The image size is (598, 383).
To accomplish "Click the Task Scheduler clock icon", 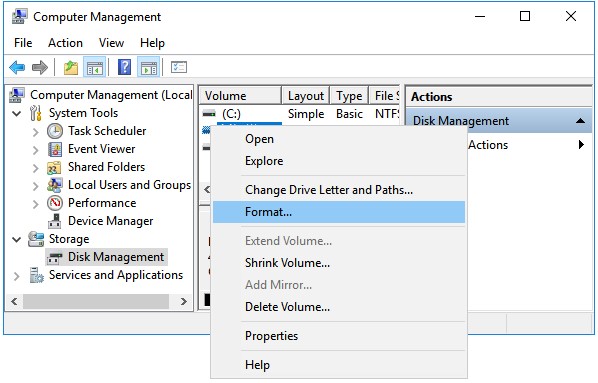I will click(55, 131).
